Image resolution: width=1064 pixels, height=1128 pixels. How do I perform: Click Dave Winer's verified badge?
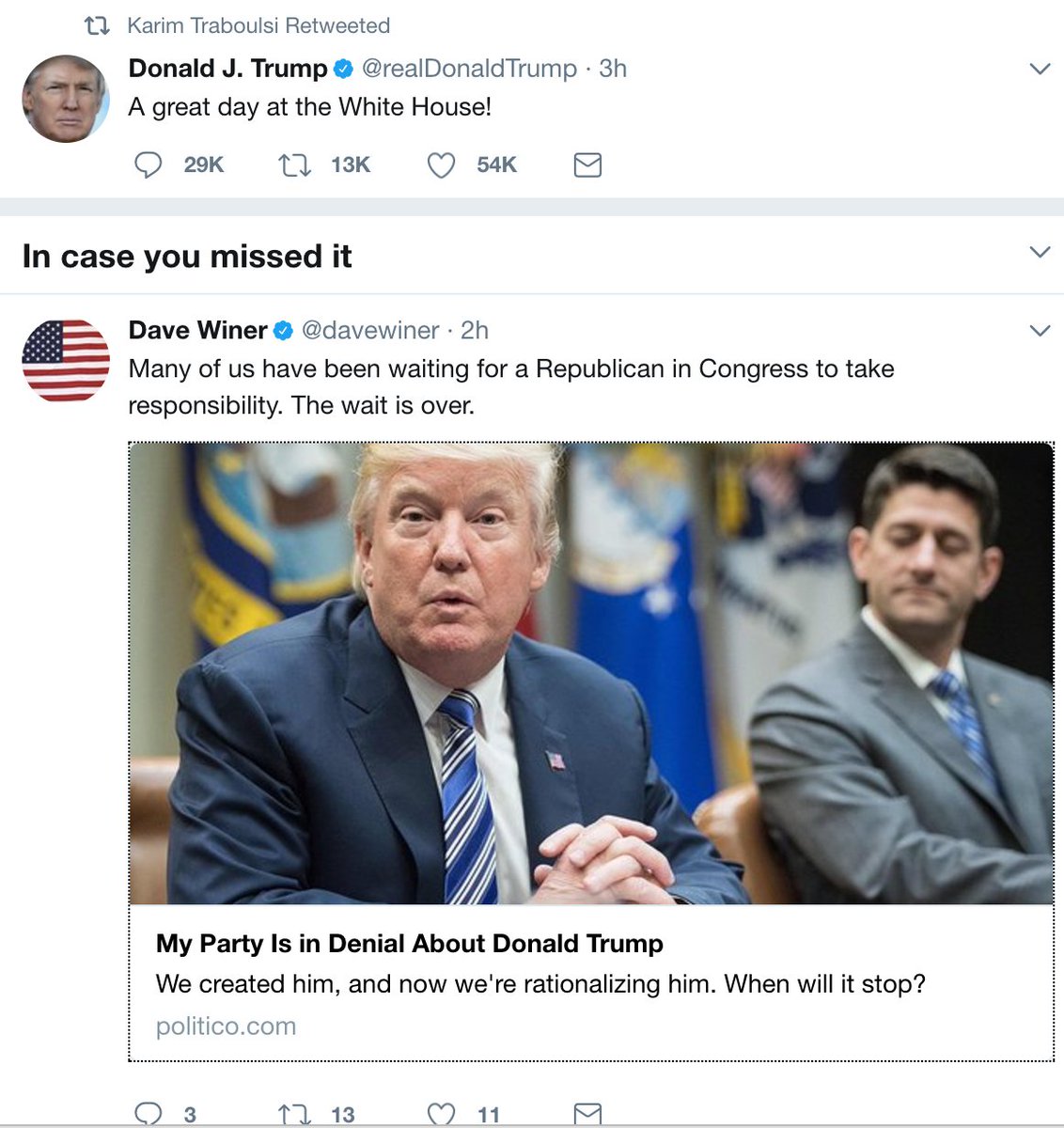tap(283, 331)
